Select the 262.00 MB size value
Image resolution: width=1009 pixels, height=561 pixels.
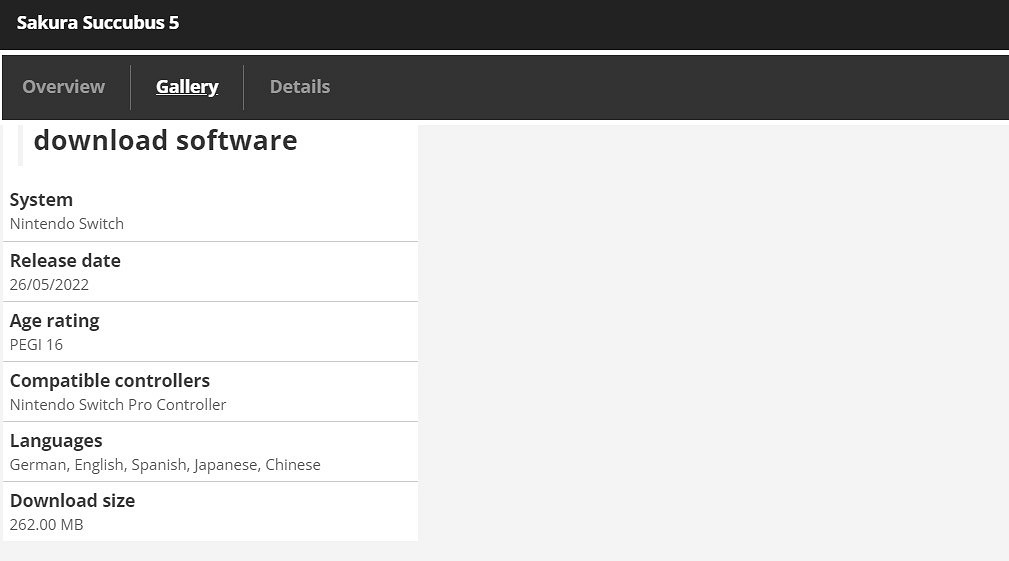46,524
